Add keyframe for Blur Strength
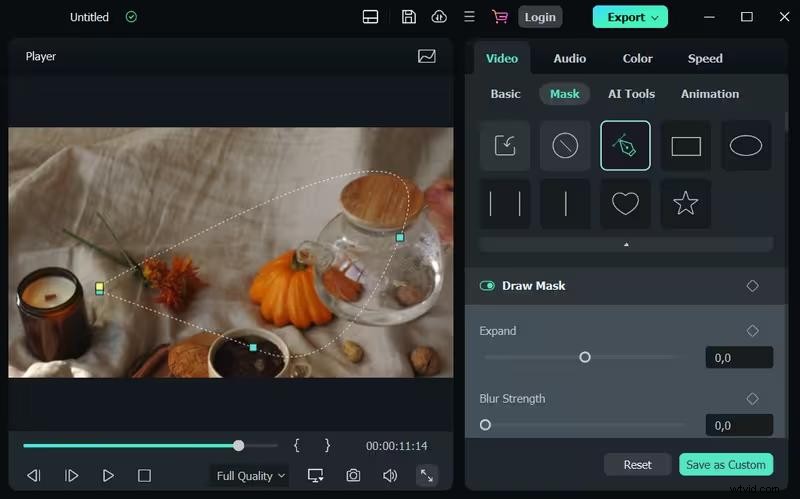Viewport: 800px width, 499px height. (752, 398)
